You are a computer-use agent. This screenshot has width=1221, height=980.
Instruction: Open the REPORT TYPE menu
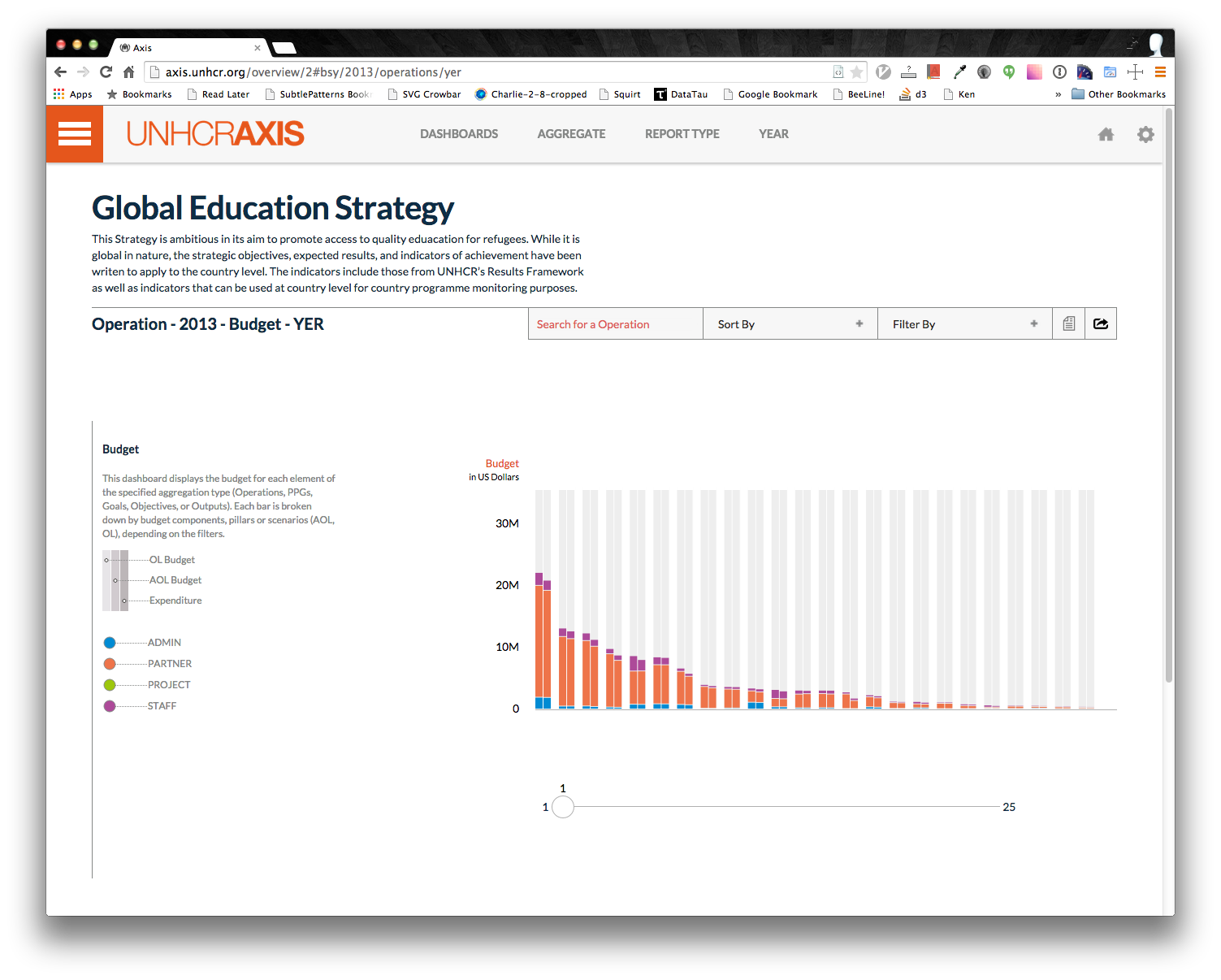click(682, 134)
